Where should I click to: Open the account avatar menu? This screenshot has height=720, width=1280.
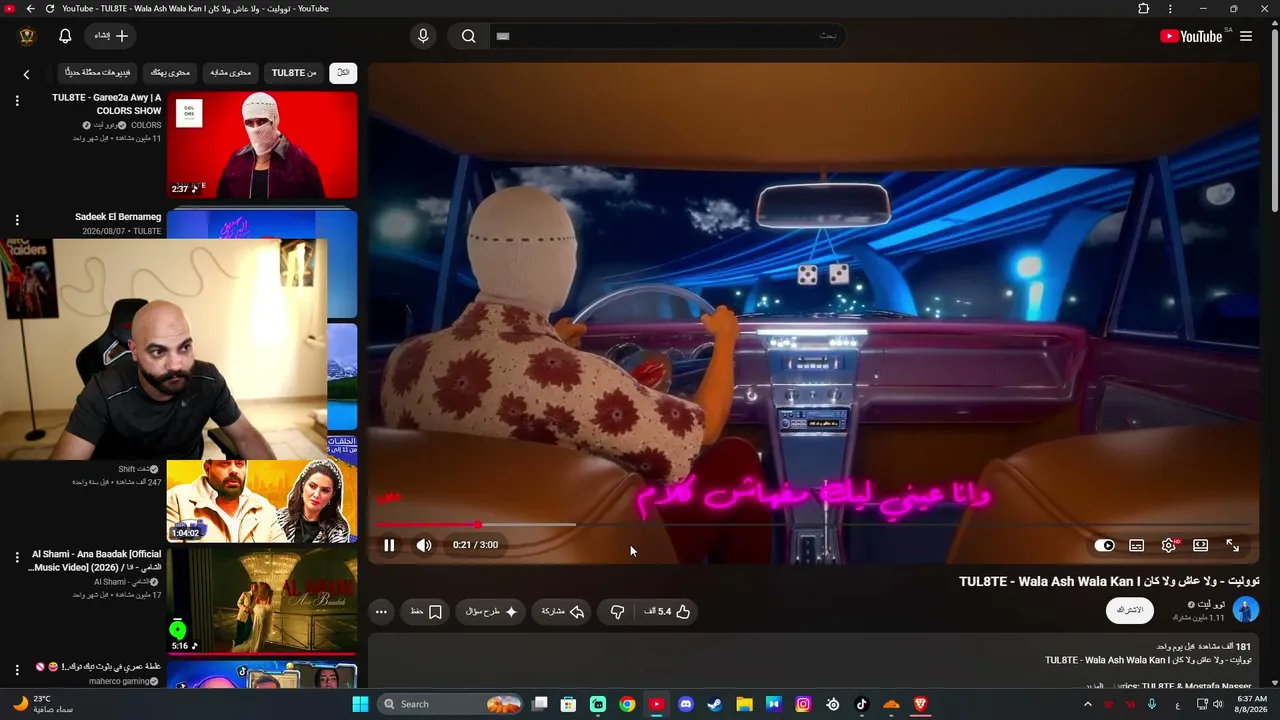click(27, 36)
